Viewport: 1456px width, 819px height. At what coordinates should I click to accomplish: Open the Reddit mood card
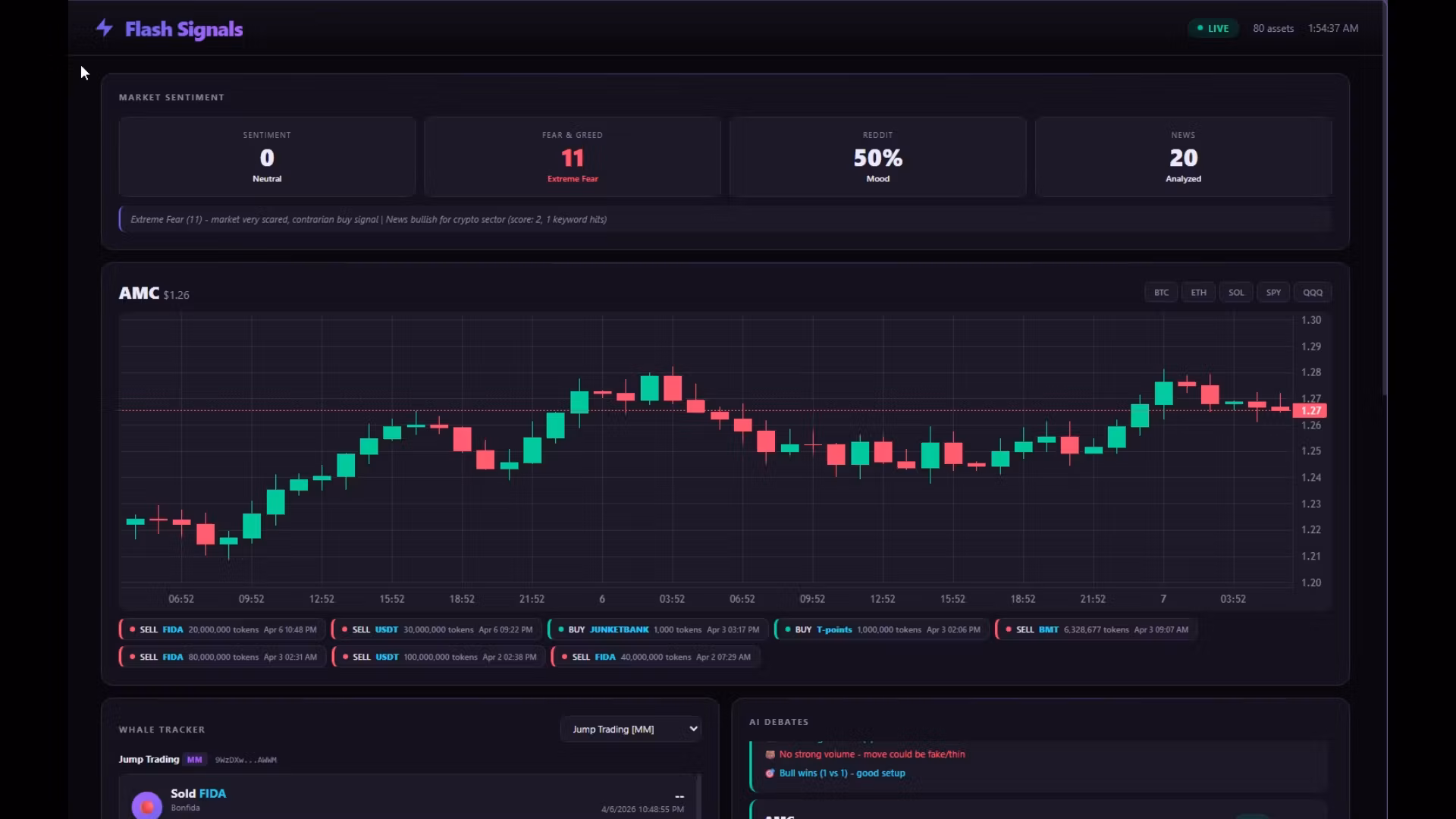coord(878,157)
